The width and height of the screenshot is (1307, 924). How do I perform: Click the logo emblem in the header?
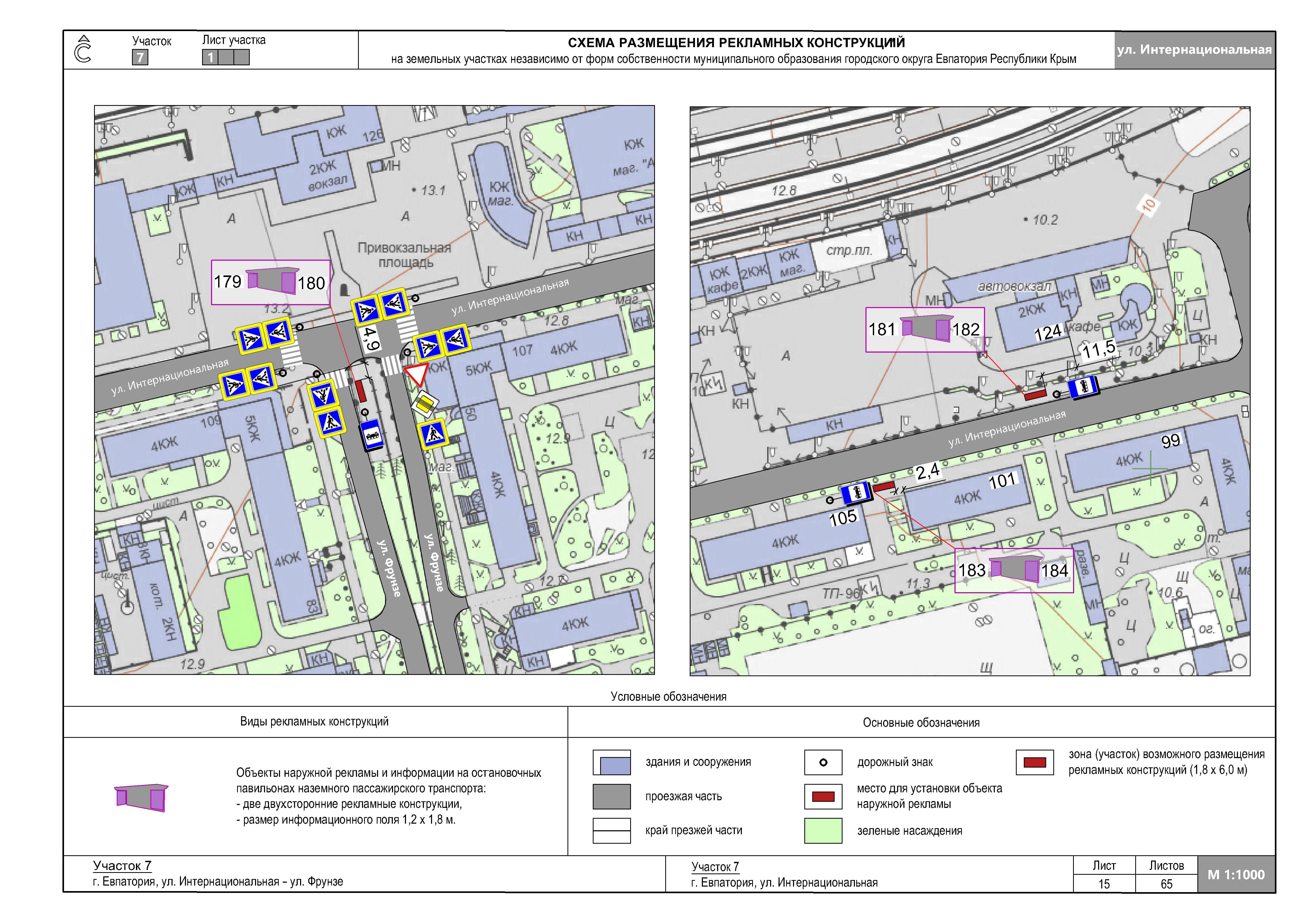[83, 50]
